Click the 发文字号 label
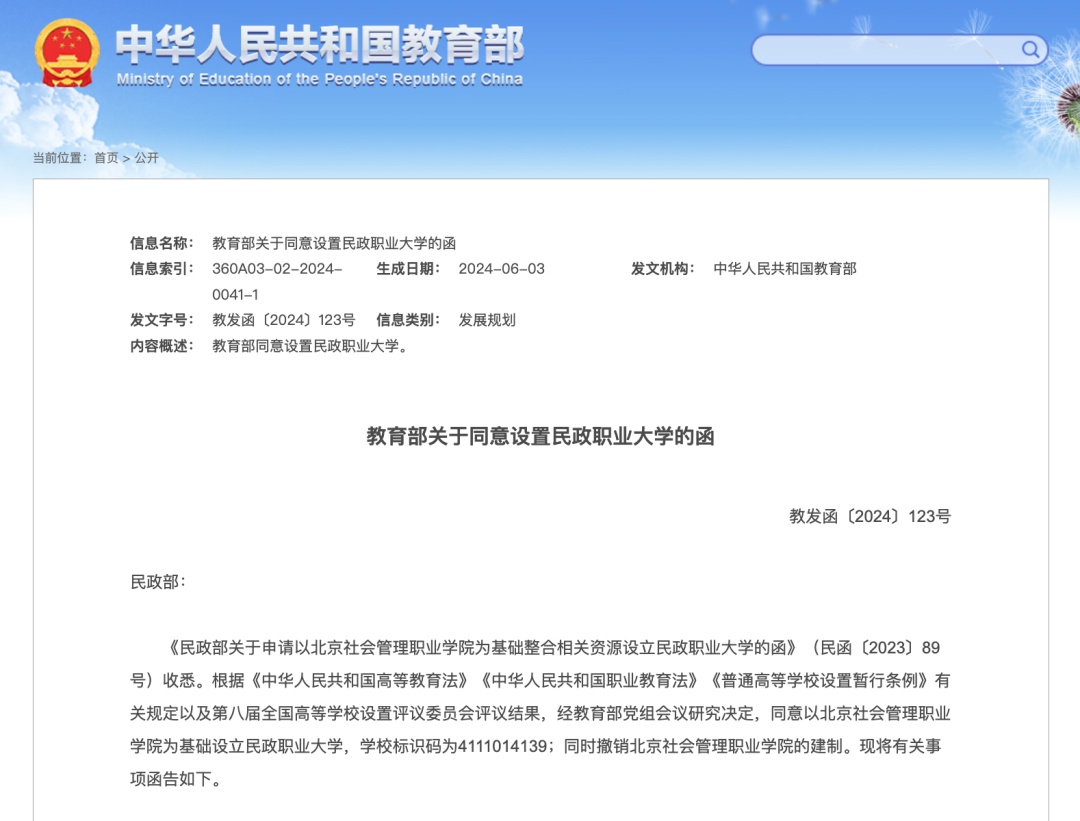The image size is (1080, 821). pyautogui.click(x=162, y=320)
